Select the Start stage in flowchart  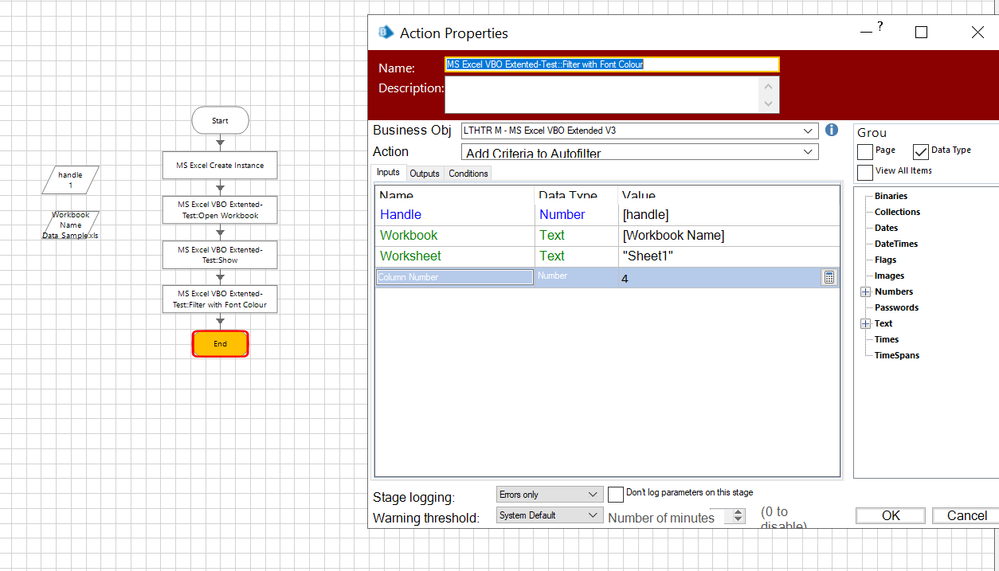(x=220, y=121)
